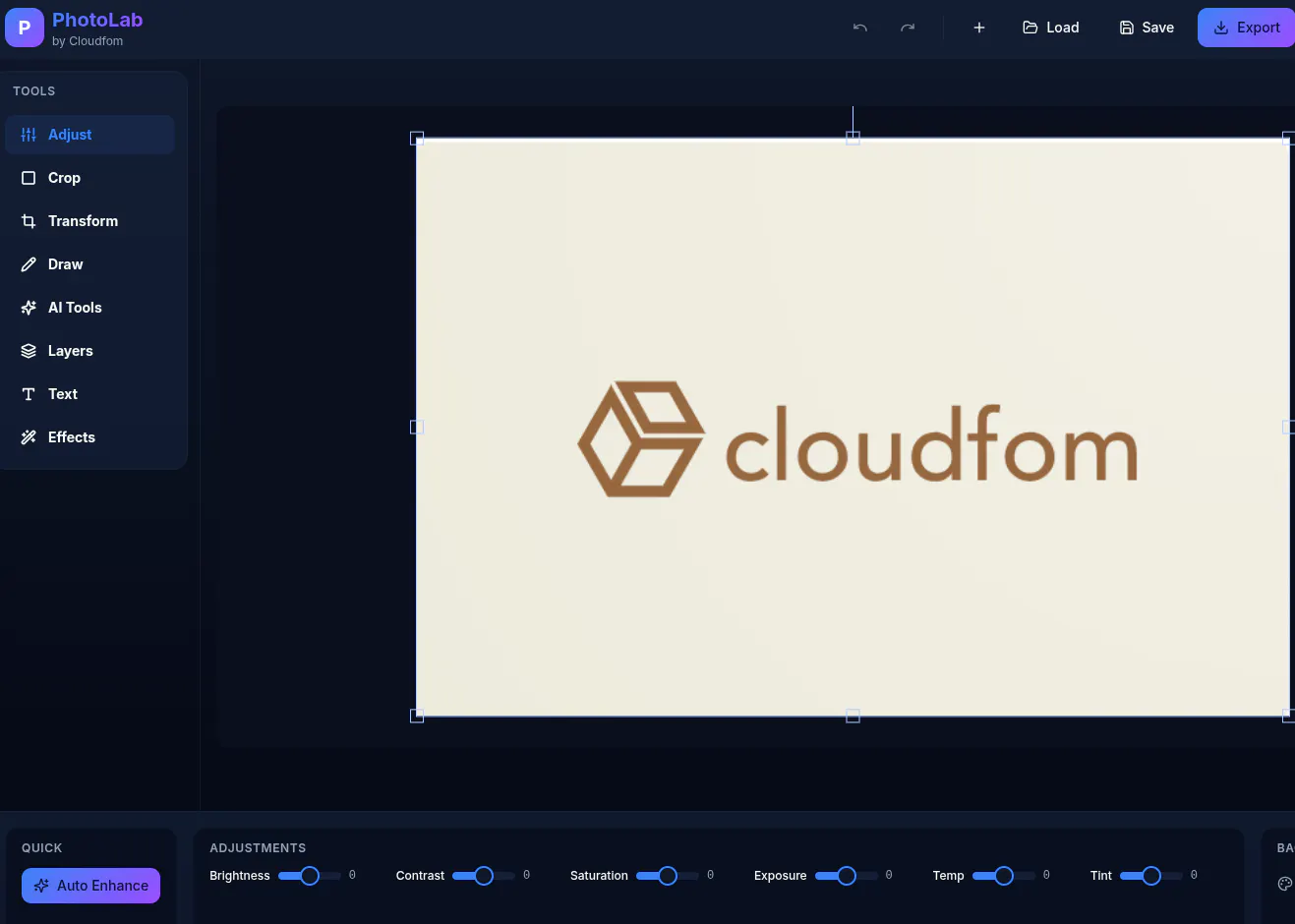The height and width of the screenshot is (924, 1295).
Task: Click the undo arrow icon
Action: [x=860, y=28]
